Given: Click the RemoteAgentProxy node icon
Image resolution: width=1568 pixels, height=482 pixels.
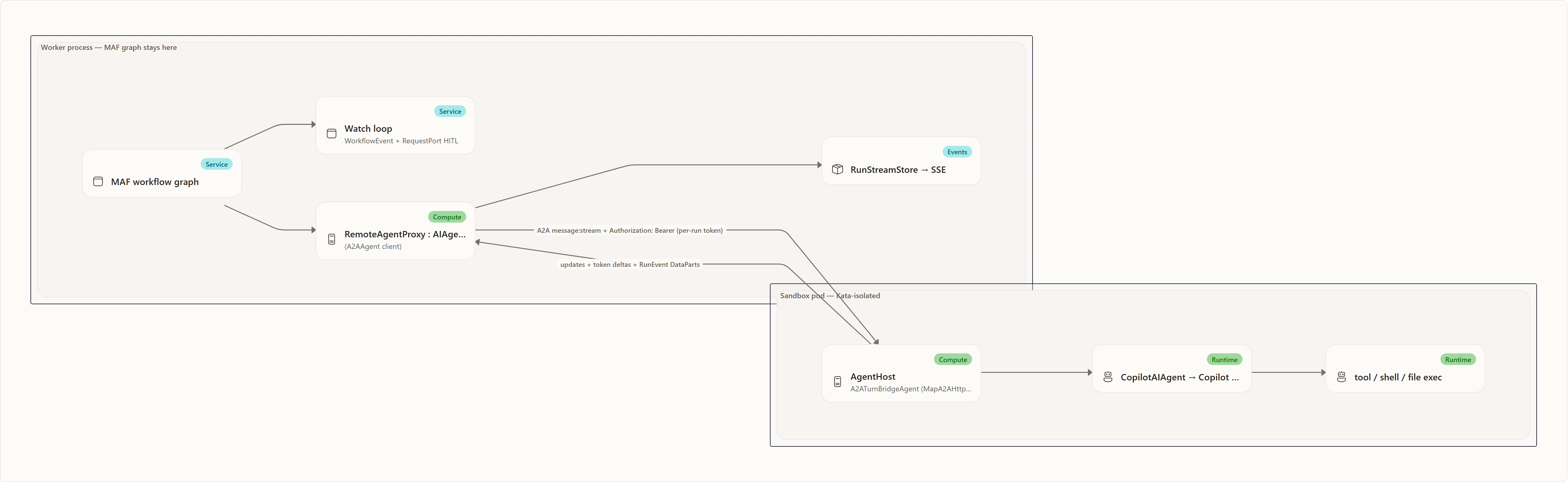Looking at the screenshot, I should click(x=332, y=239).
